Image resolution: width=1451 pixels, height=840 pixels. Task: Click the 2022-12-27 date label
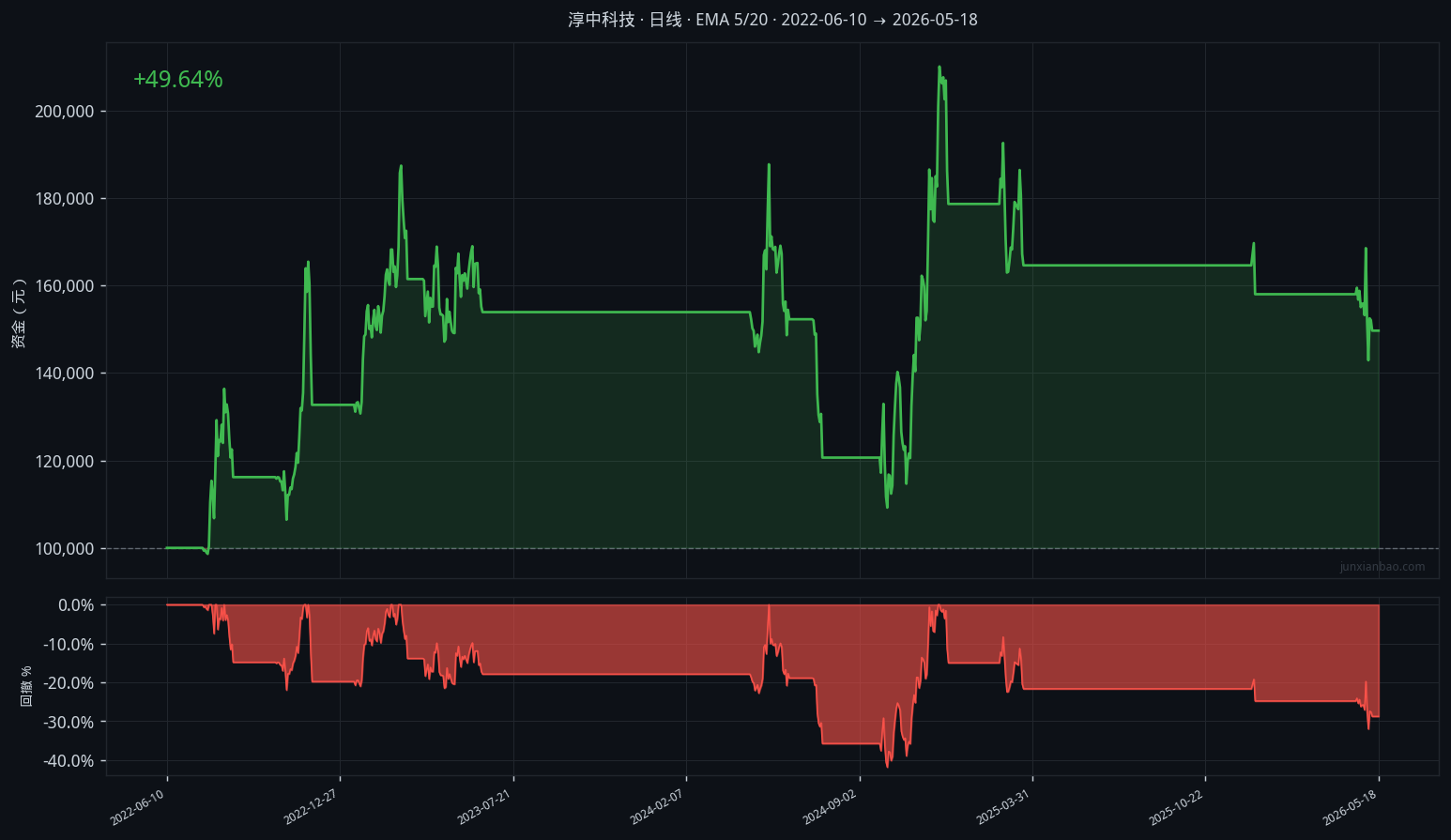311,807
